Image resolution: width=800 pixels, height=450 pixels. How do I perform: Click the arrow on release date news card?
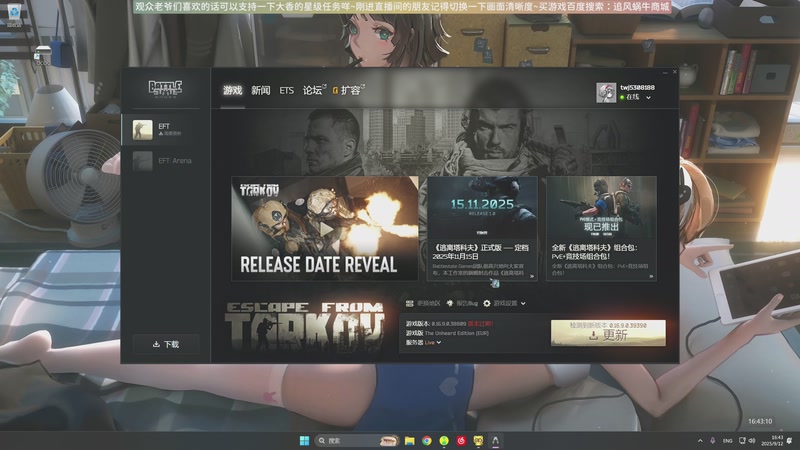tap(532, 276)
